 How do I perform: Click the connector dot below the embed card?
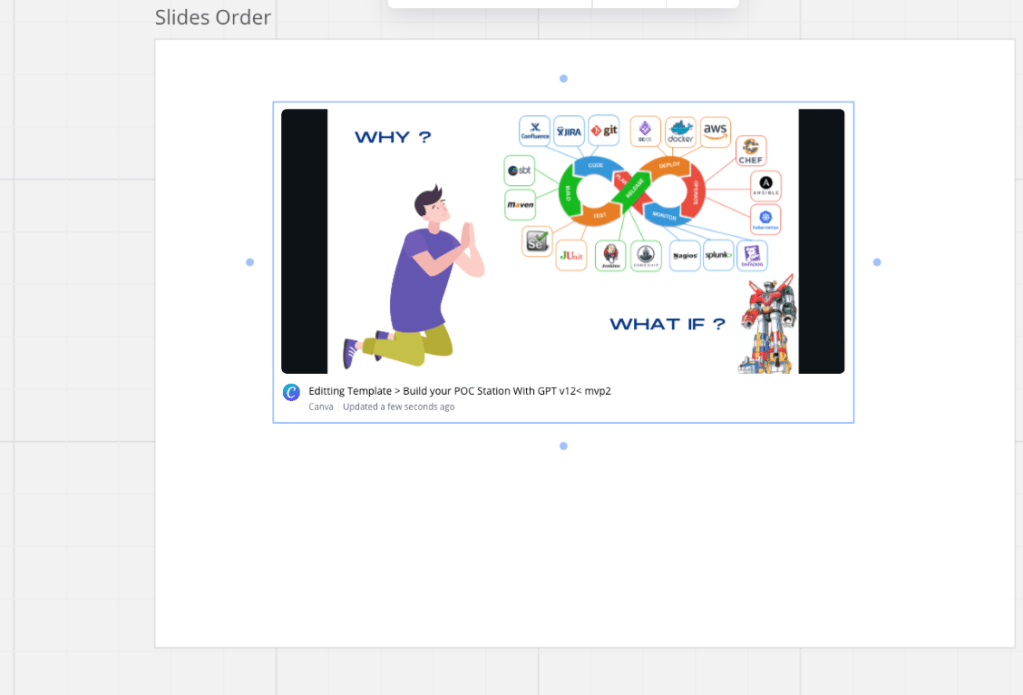pos(564,446)
